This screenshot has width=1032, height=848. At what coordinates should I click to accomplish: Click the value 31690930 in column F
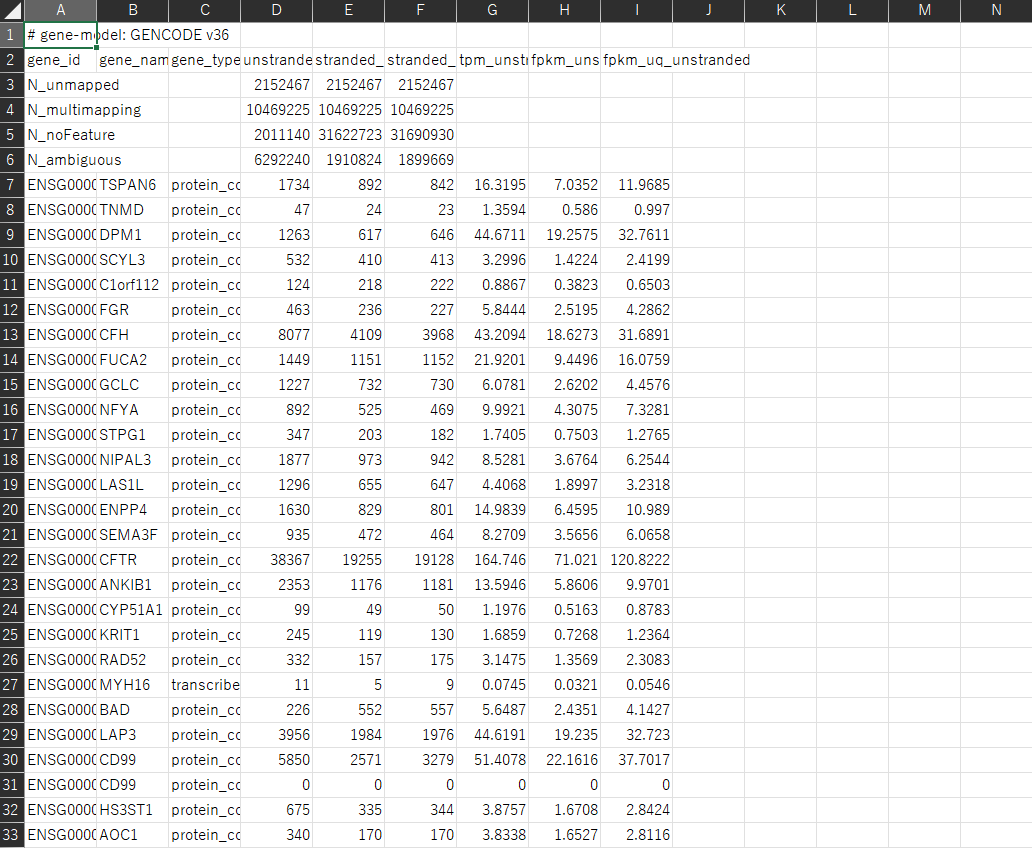[421, 135]
